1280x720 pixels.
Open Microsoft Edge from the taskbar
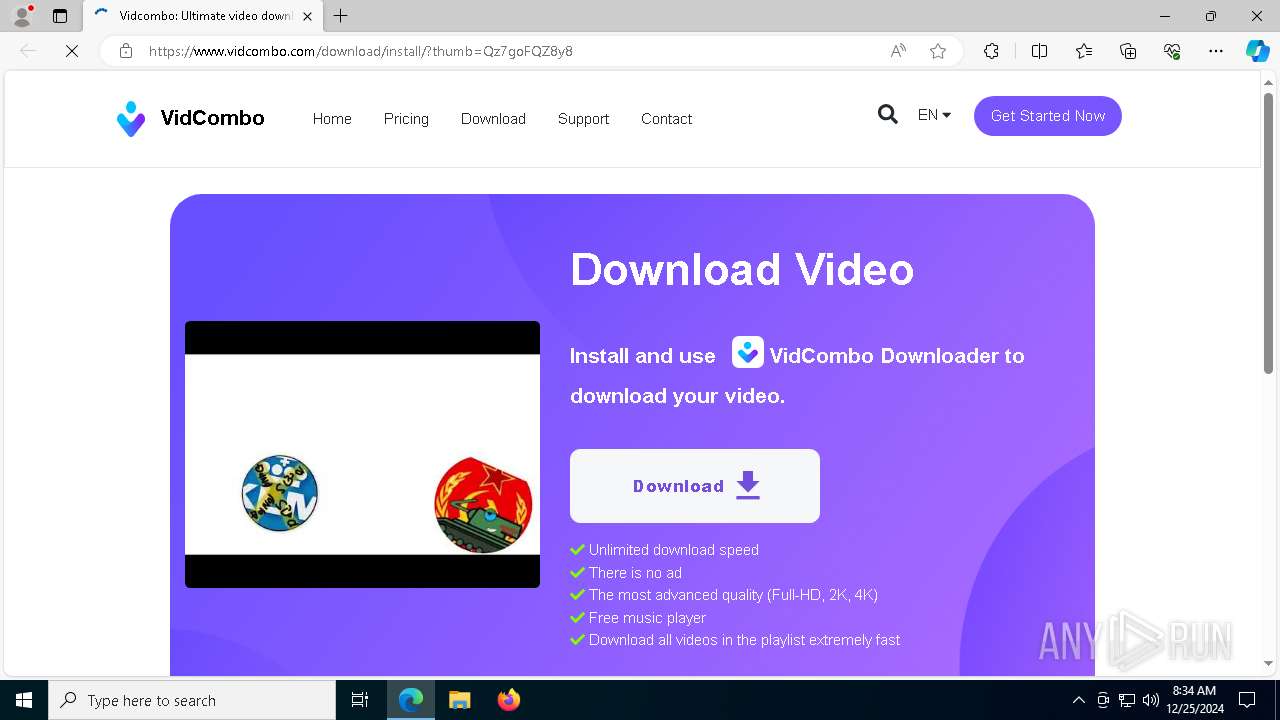coord(411,700)
